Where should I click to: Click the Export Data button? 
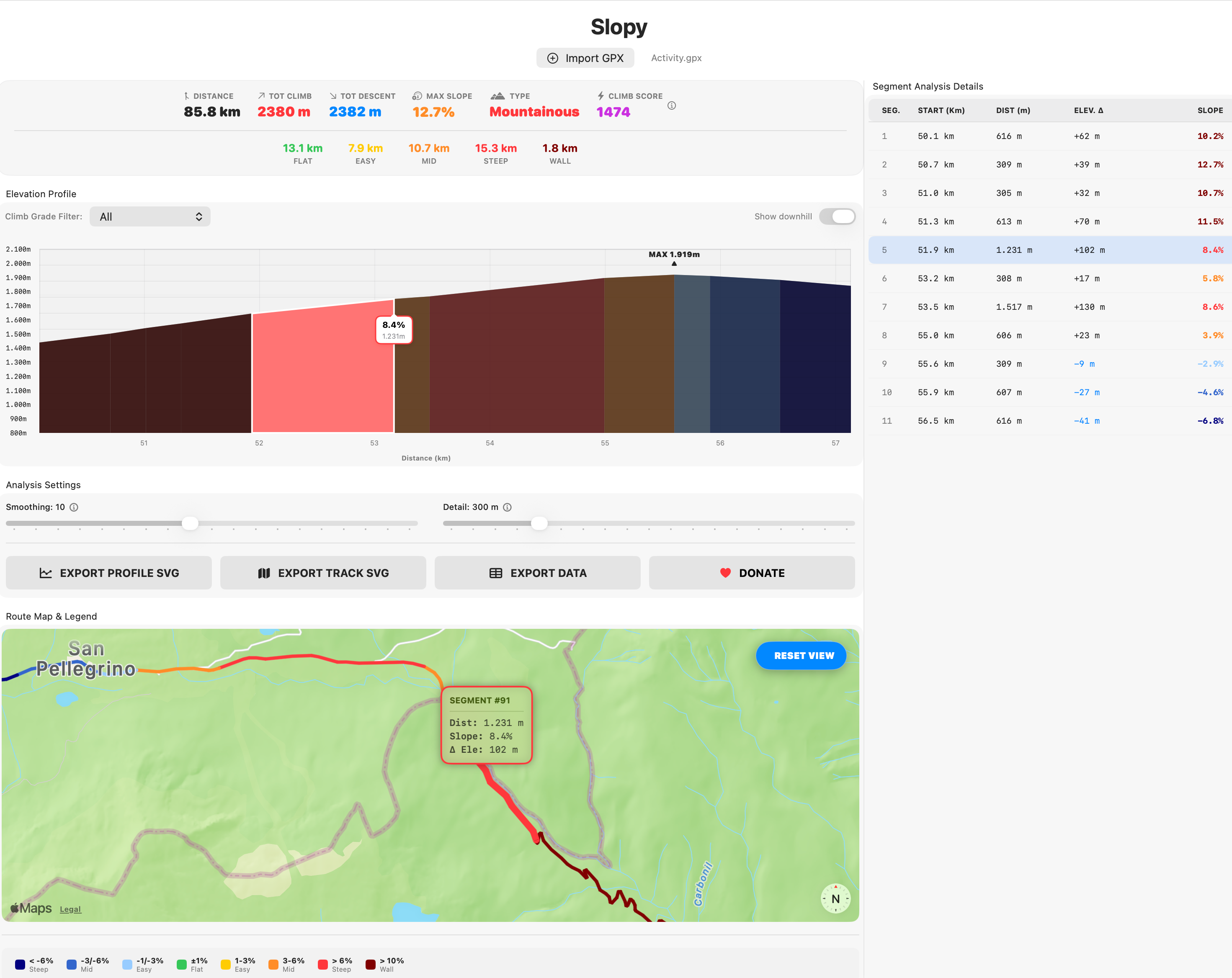tap(537, 573)
